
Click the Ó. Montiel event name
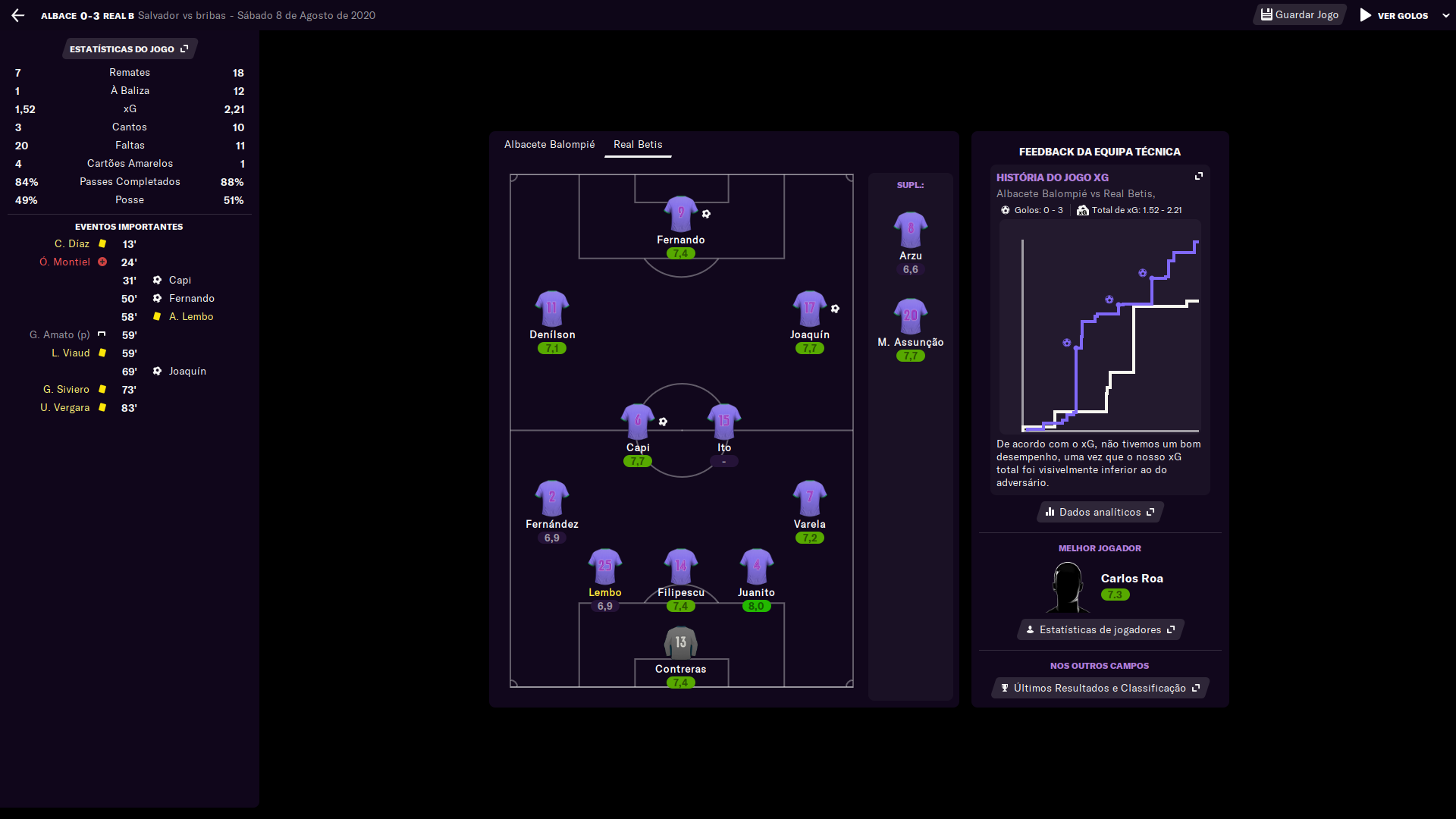(x=64, y=262)
